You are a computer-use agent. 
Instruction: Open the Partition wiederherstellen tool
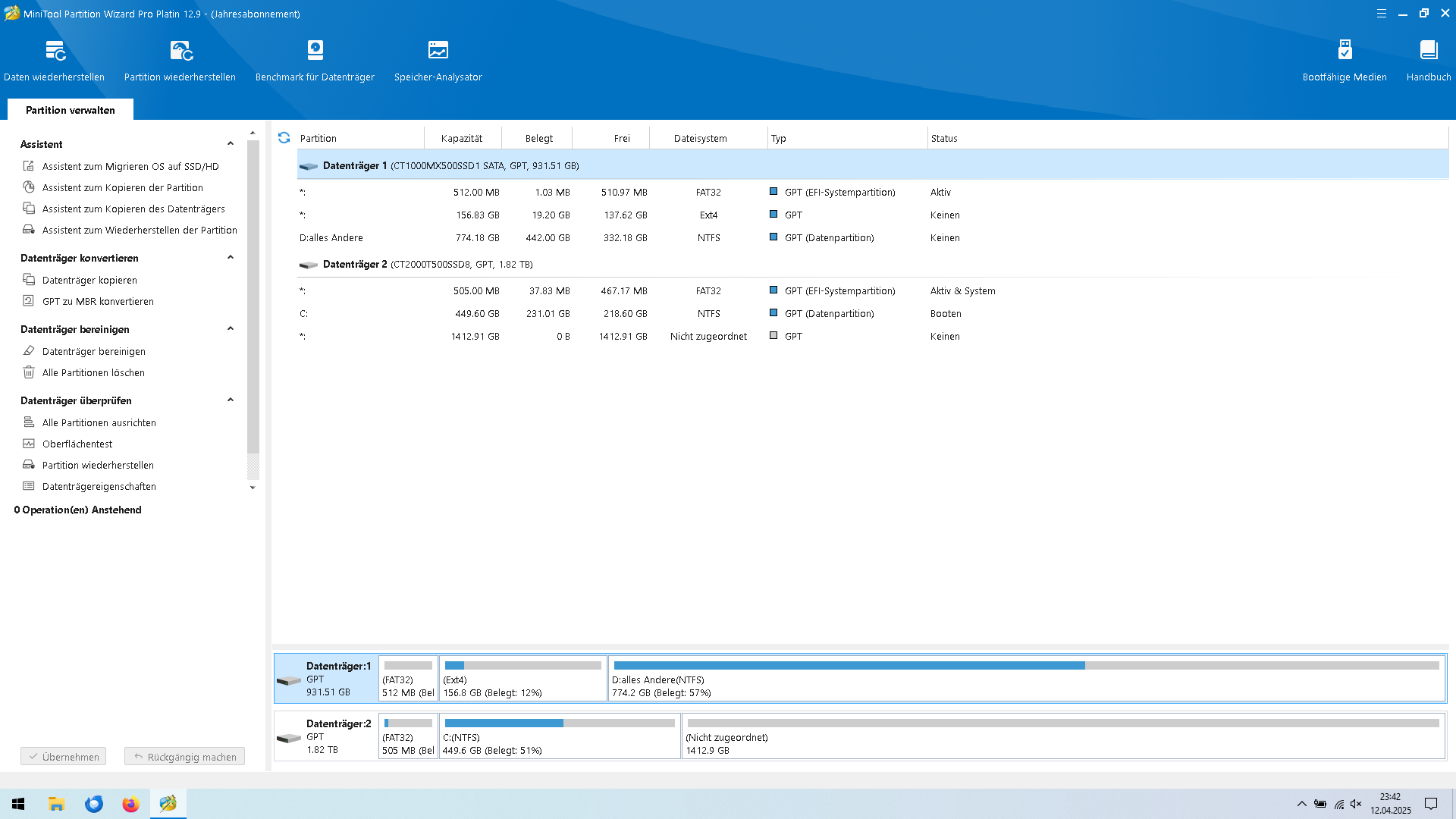coord(179,61)
